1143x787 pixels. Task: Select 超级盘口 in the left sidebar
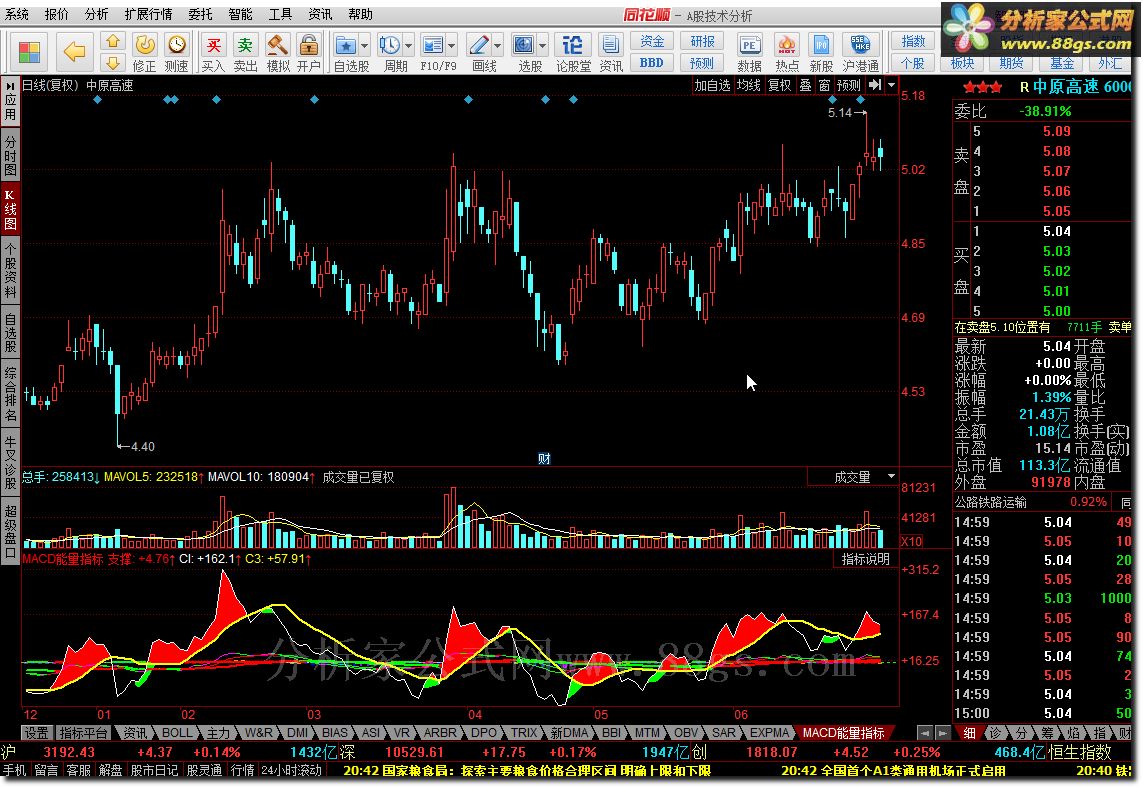coord(10,530)
